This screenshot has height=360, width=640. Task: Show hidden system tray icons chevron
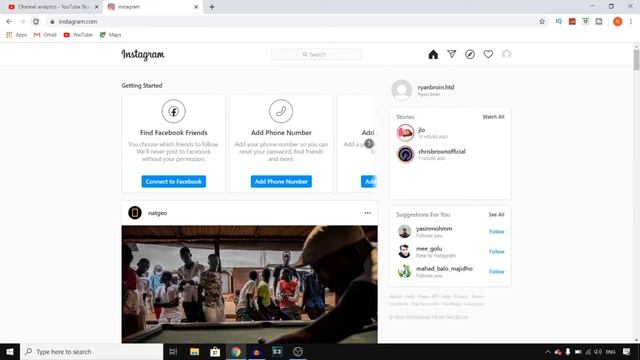pos(548,352)
